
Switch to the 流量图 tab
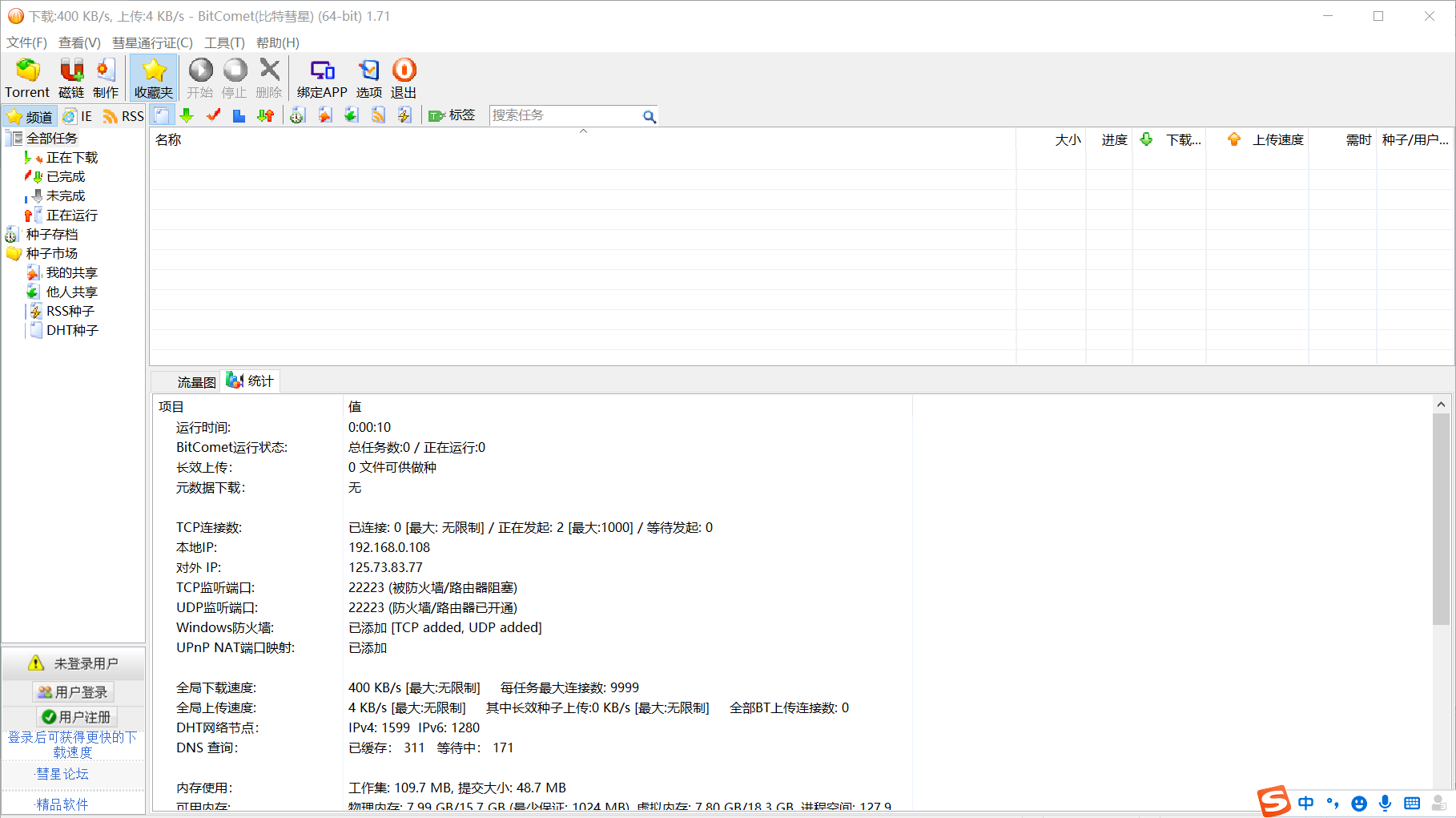point(187,382)
